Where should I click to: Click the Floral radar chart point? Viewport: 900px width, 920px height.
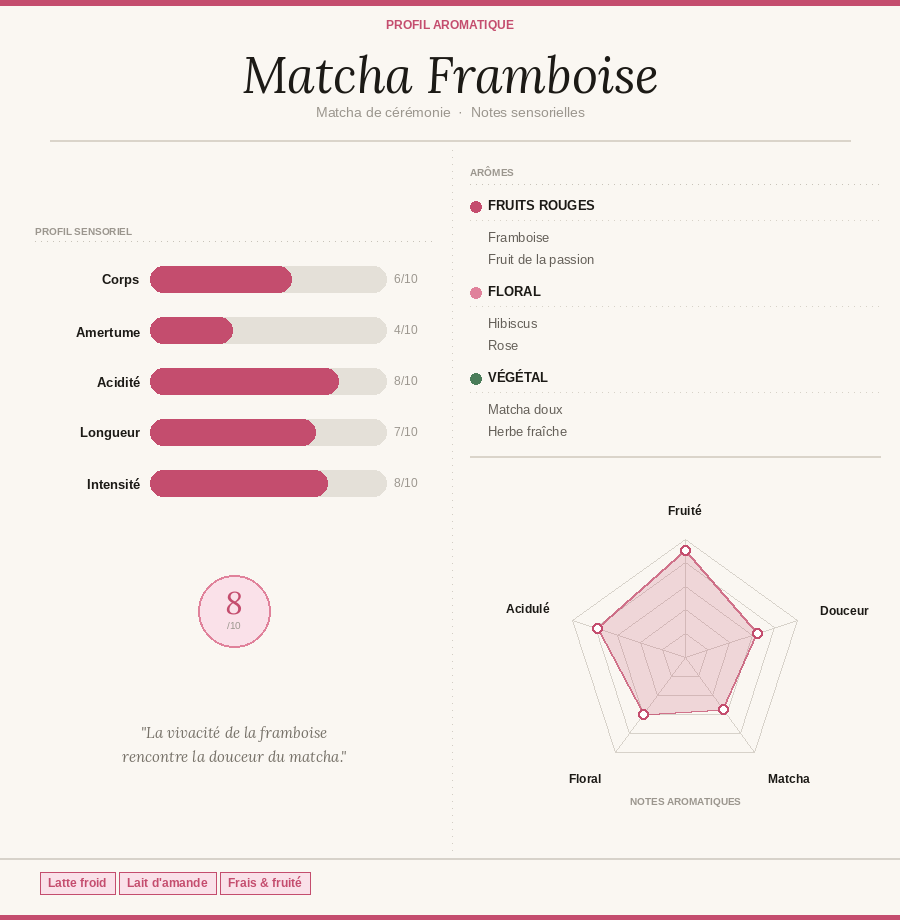(x=643, y=714)
